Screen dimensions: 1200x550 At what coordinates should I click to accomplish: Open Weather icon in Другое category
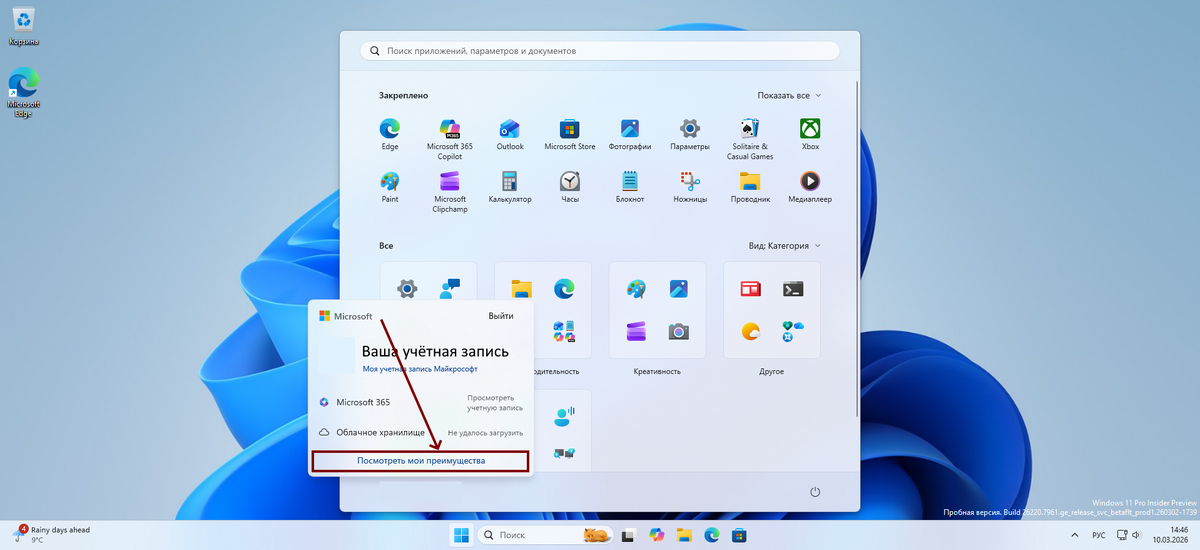[751, 331]
